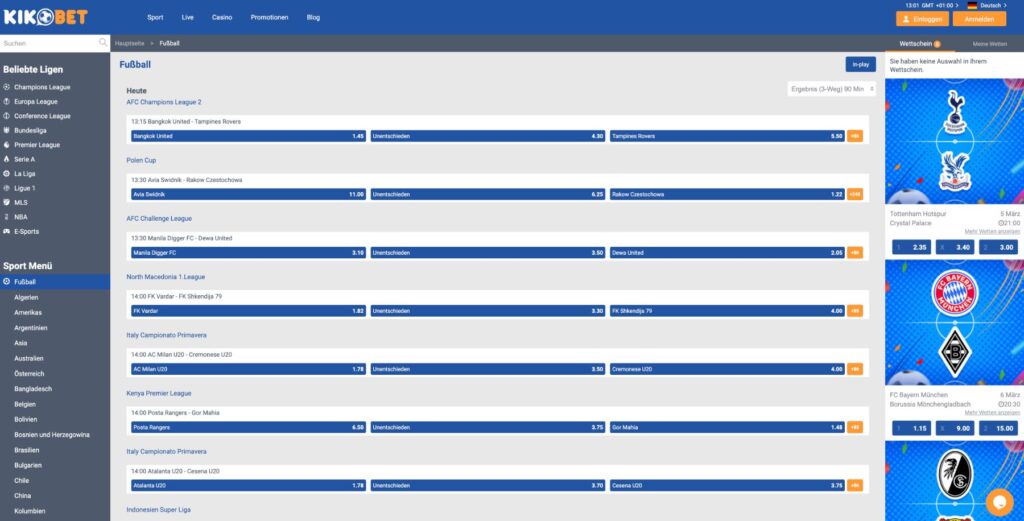The width and height of the screenshot is (1024, 521).
Task: Open the Kenya Premier League link
Action: point(159,393)
